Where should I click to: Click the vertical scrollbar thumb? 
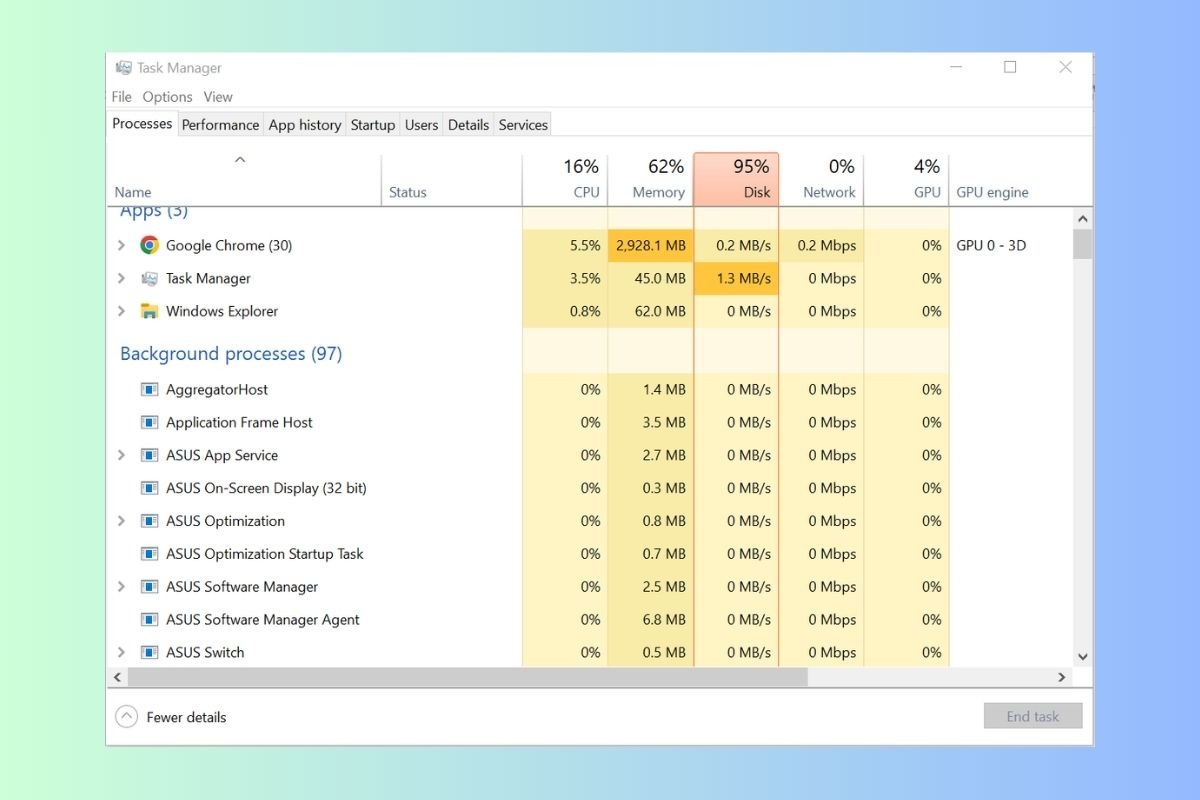(x=1082, y=244)
